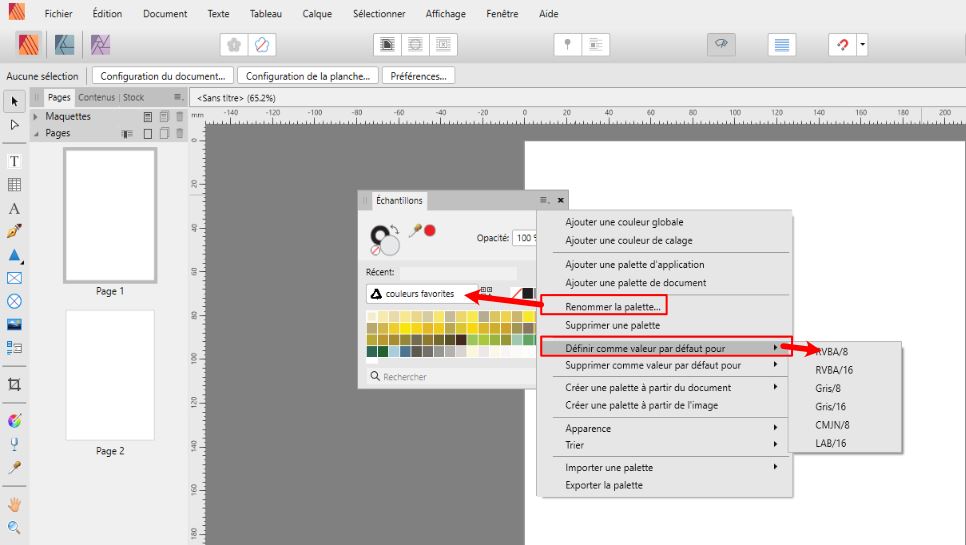Image resolution: width=966 pixels, height=545 pixels.
Task: Switch to the Stock tab
Action: pos(133,97)
